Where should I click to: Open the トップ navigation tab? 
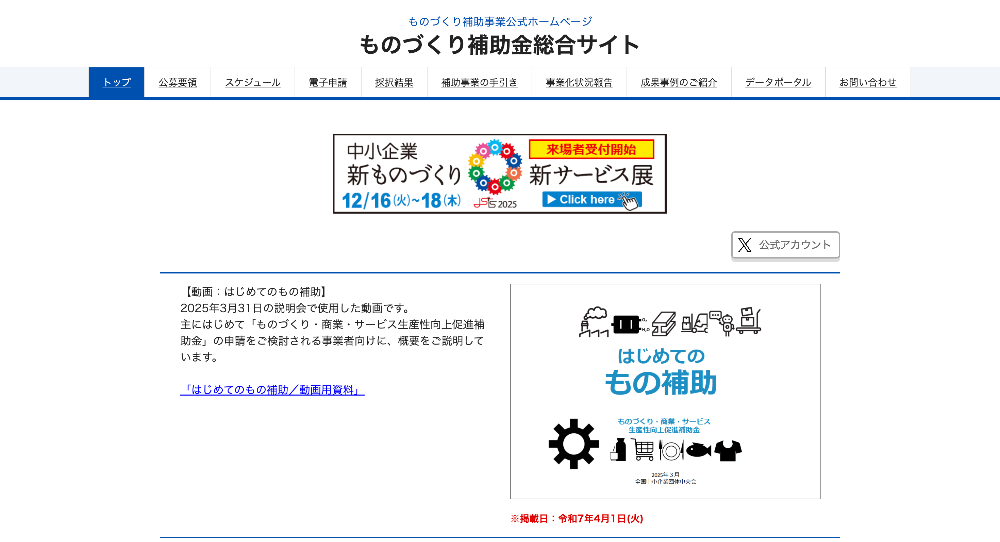pos(117,82)
